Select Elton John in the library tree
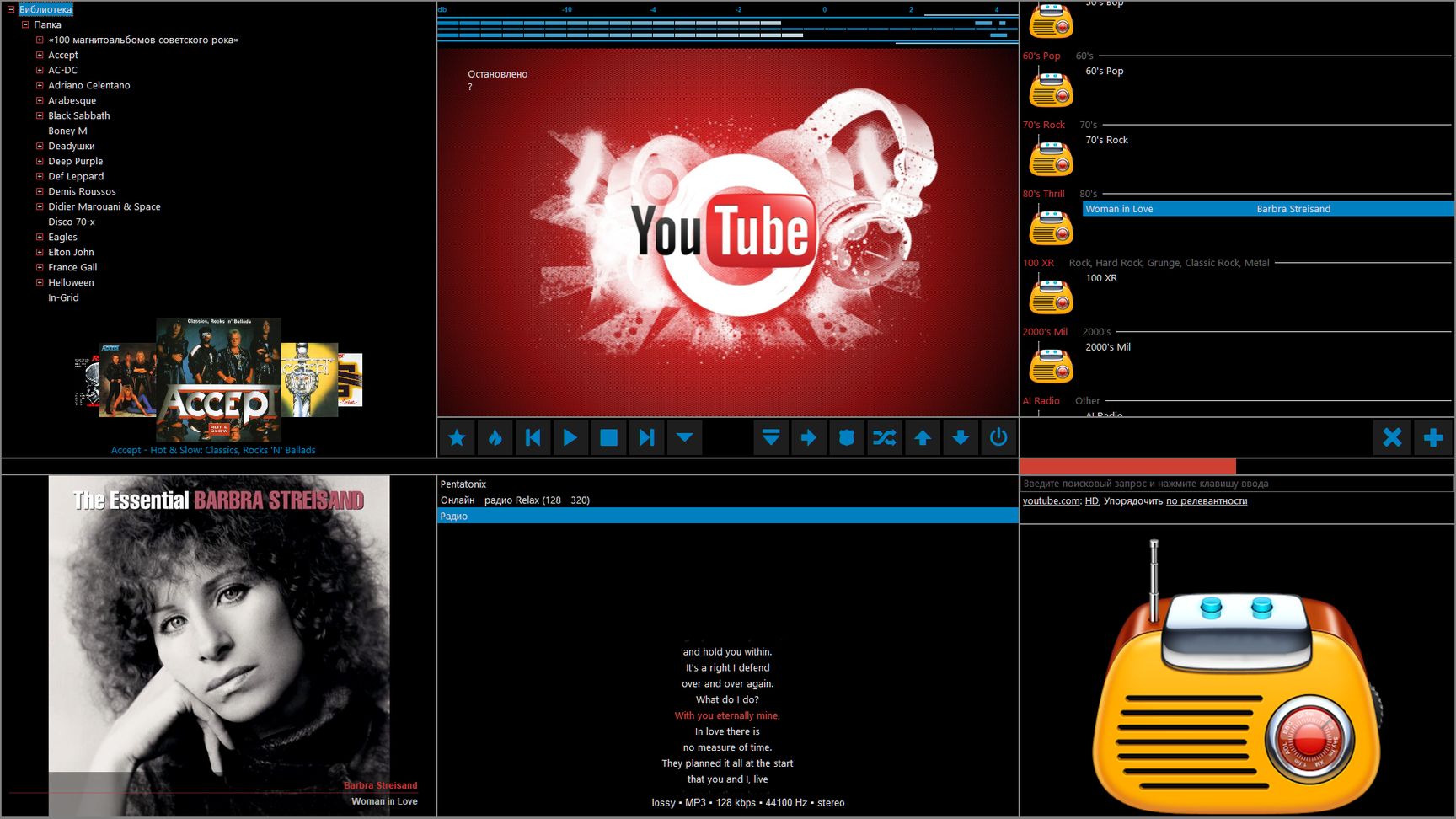This screenshot has width=1456, height=819. click(71, 252)
